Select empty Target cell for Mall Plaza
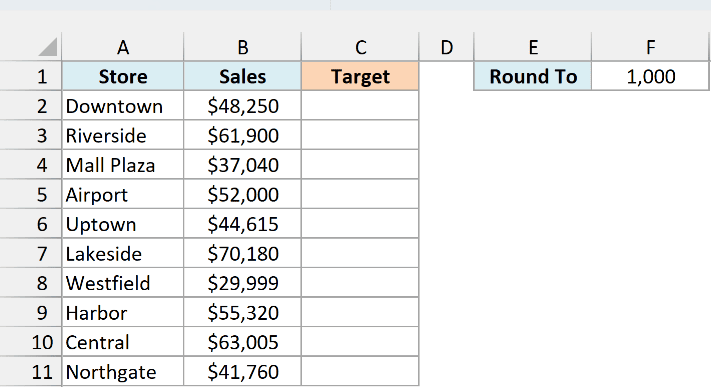The height and width of the screenshot is (387, 711). (x=360, y=165)
